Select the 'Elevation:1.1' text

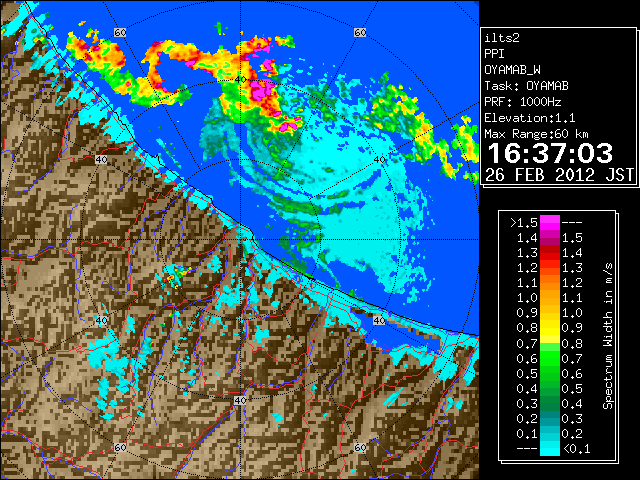(530, 118)
